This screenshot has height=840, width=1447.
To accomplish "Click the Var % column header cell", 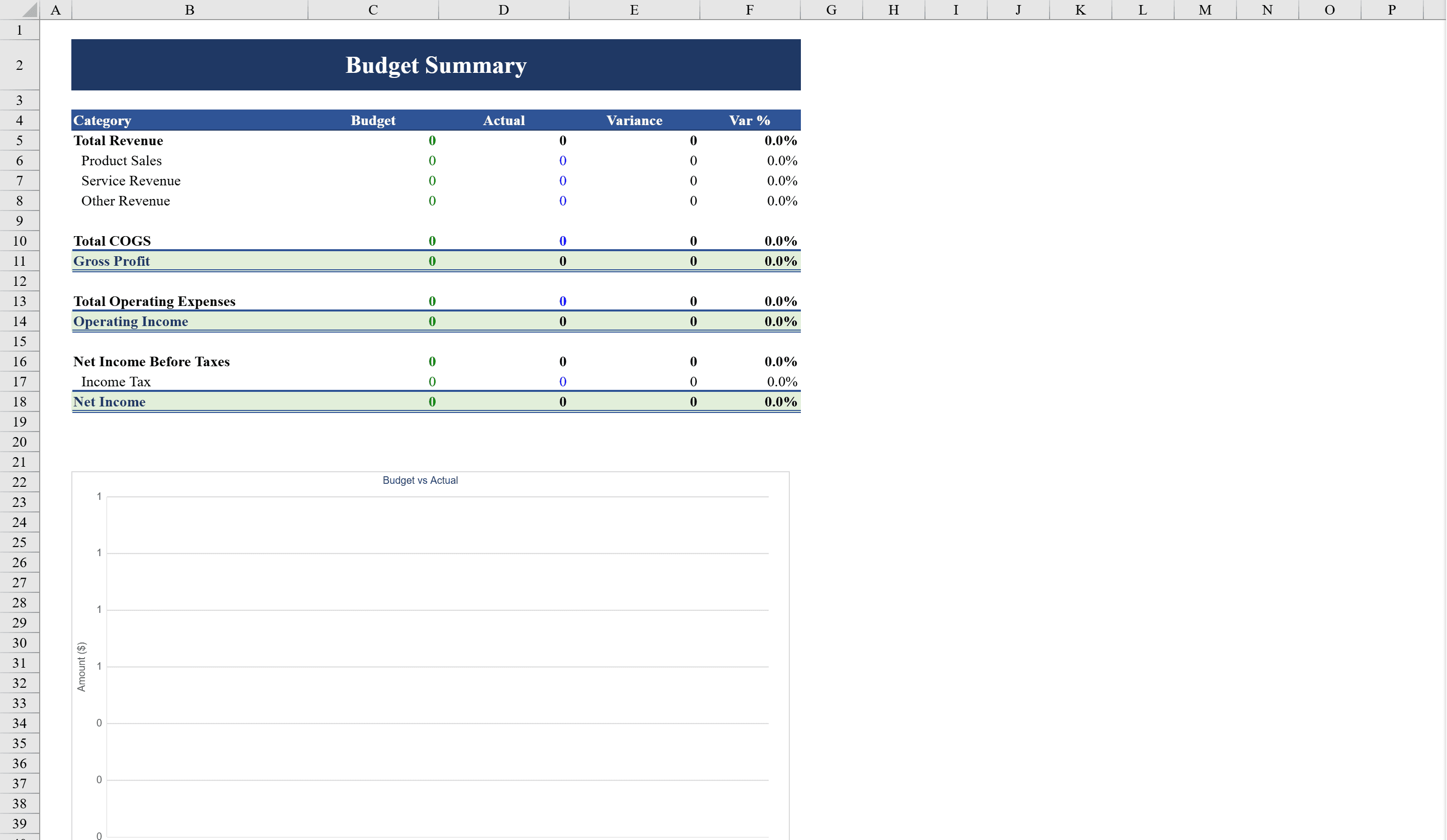I will click(x=748, y=120).
